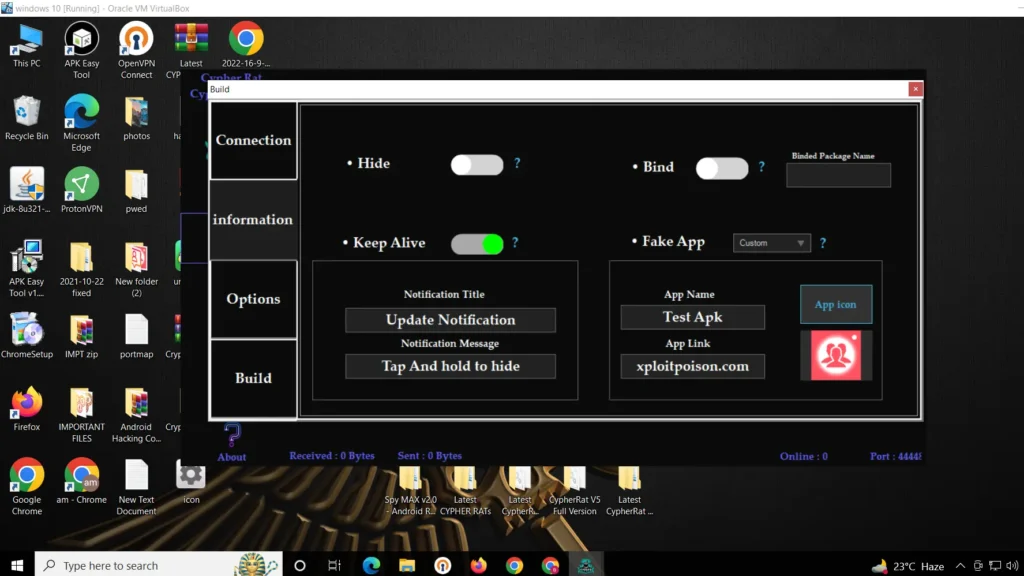Select New Text Document file

tap(136, 487)
